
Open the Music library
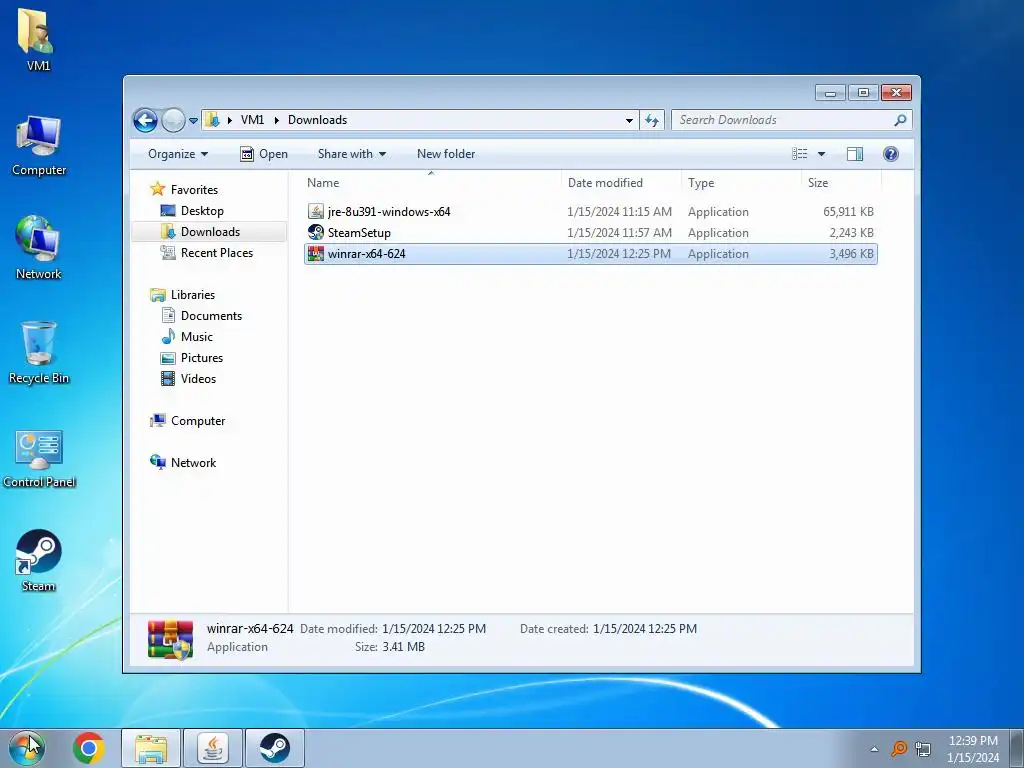[187, 336]
